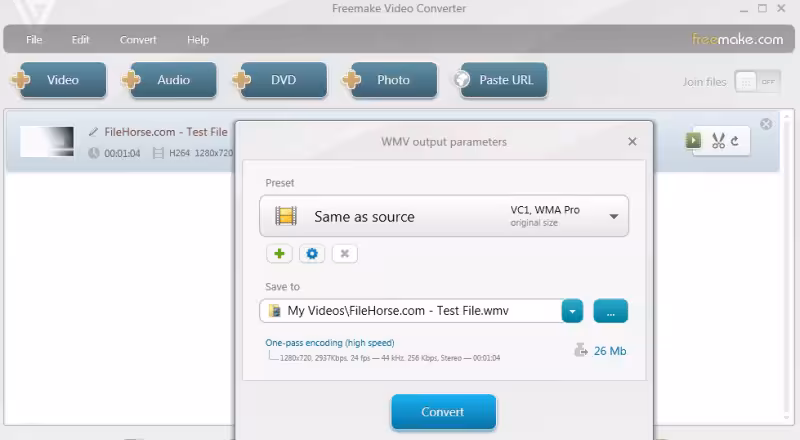
Task: Toggle the Join files switch
Action: point(757,82)
